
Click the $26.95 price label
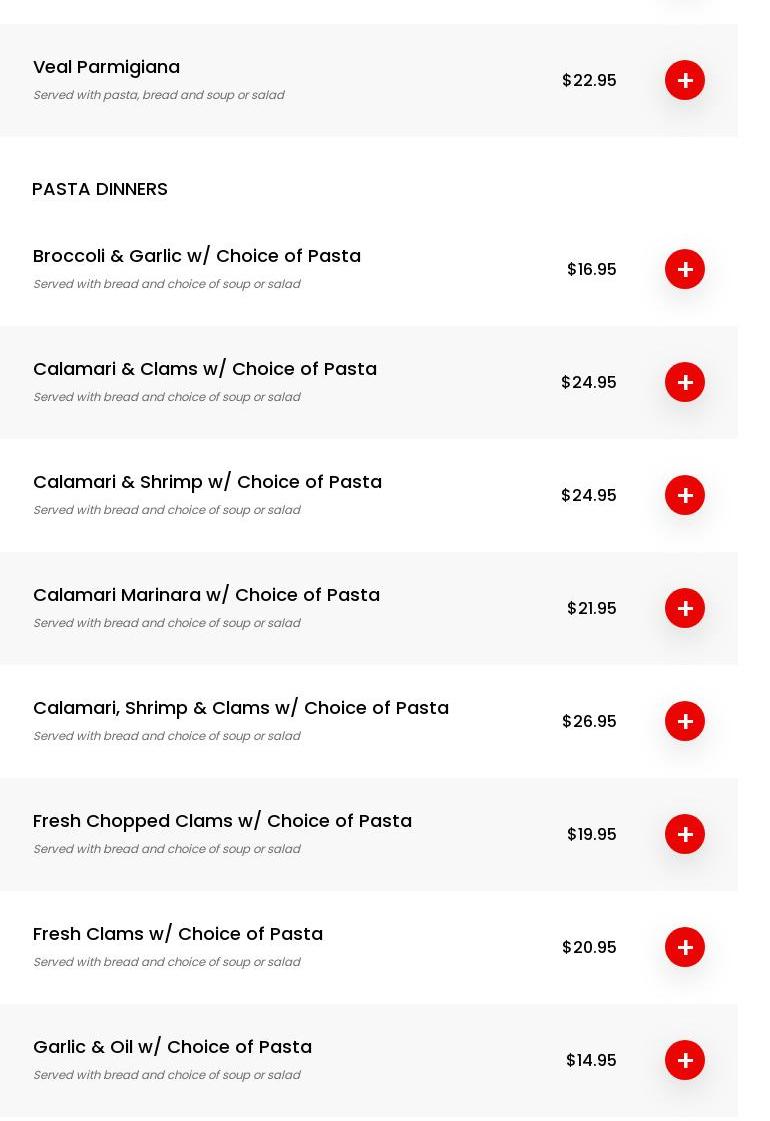pyautogui.click(x=589, y=721)
